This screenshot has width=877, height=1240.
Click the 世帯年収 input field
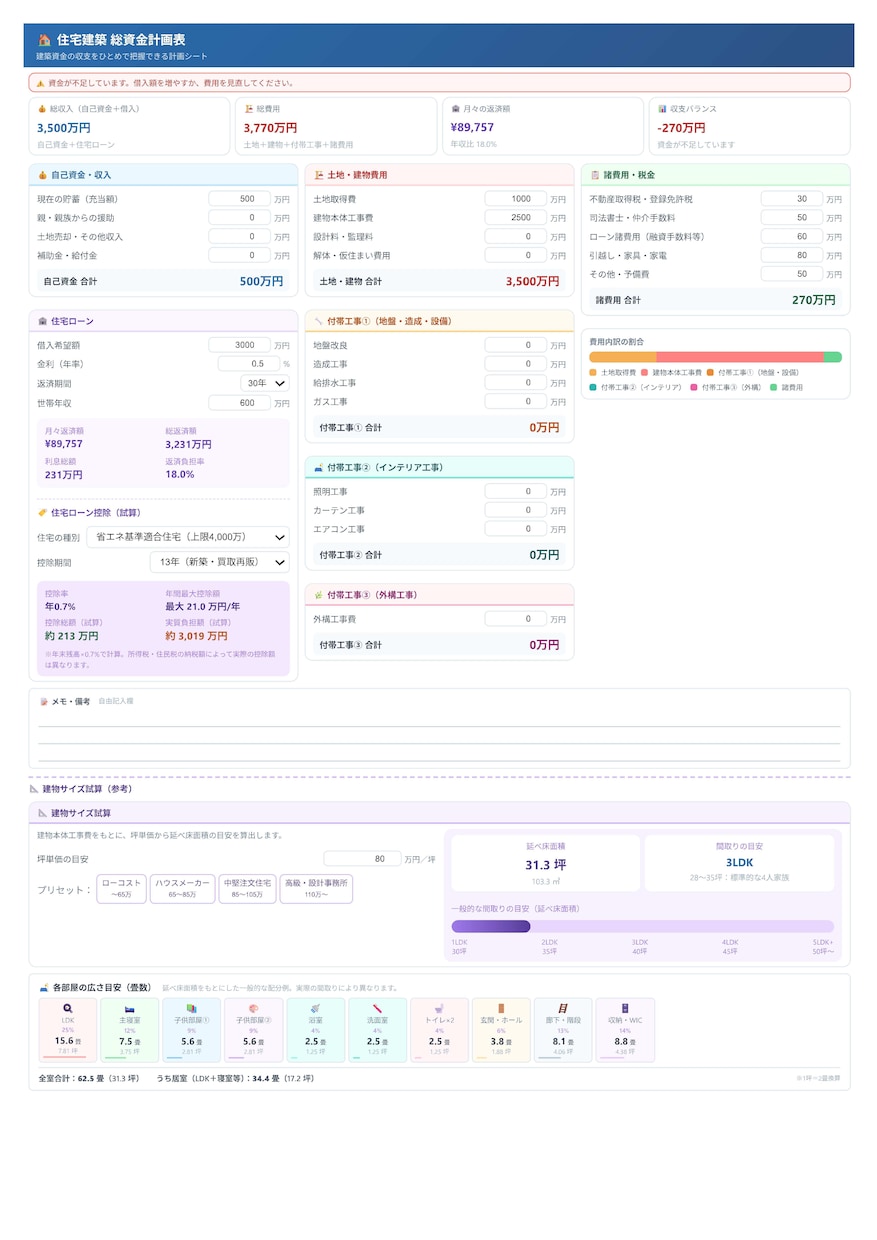tap(240, 402)
